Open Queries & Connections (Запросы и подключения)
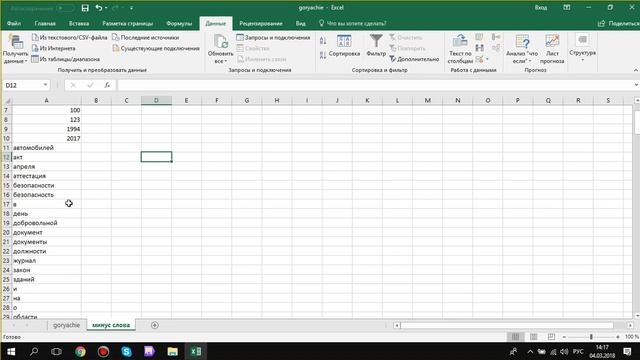The width and height of the screenshot is (640, 360). point(273,38)
